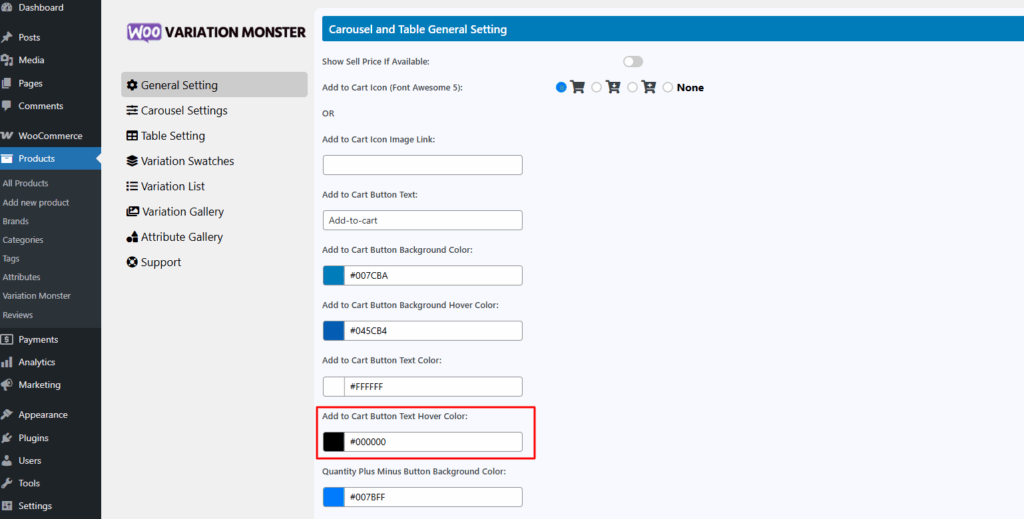Click the Pages icon in the sidebar
Screen dimensions: 1024x519
[x=7, y=84]
